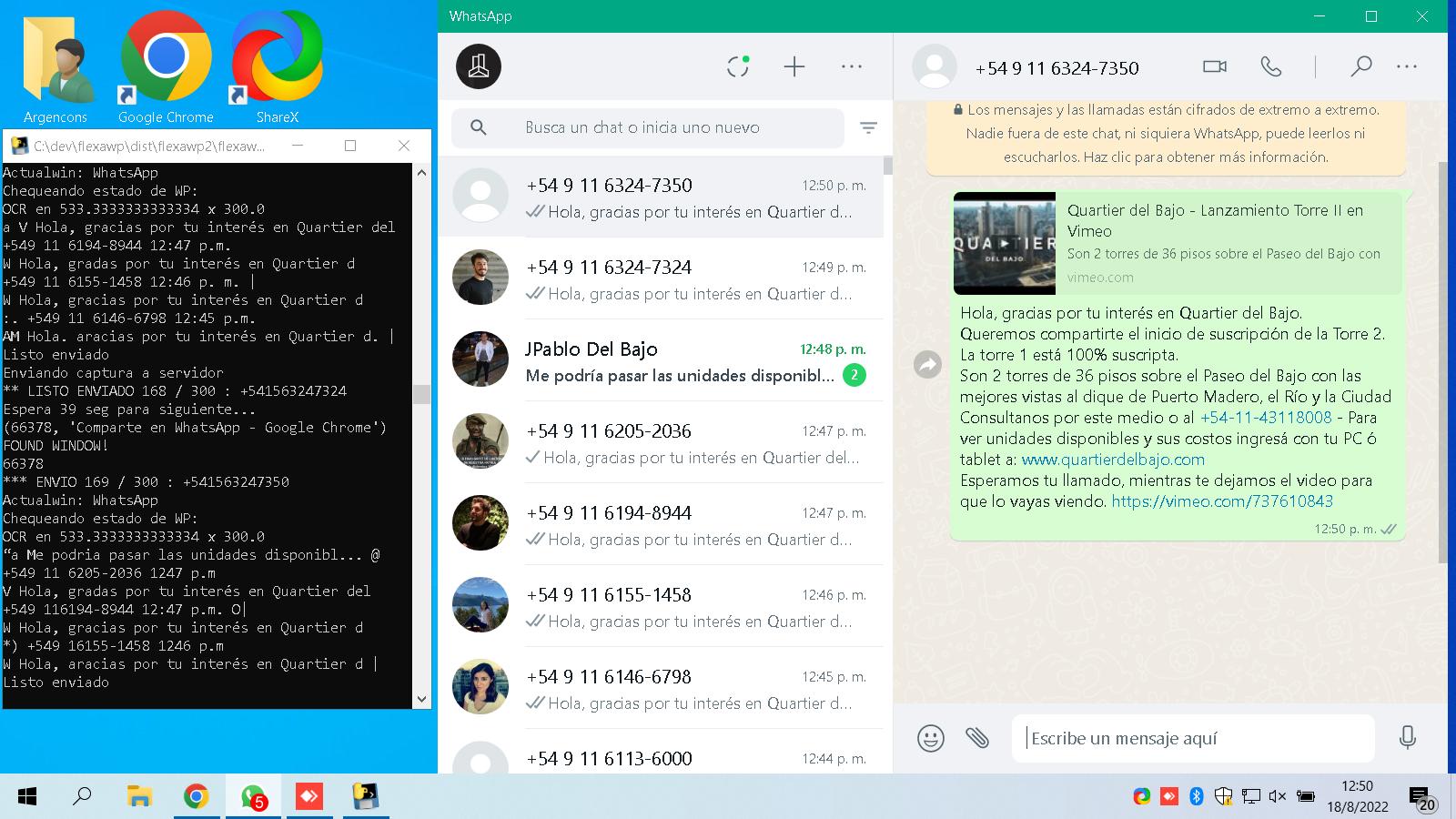Click the console scrollbar thumb
Viewport: 1456px width, 819px height.
click(421, 394)
